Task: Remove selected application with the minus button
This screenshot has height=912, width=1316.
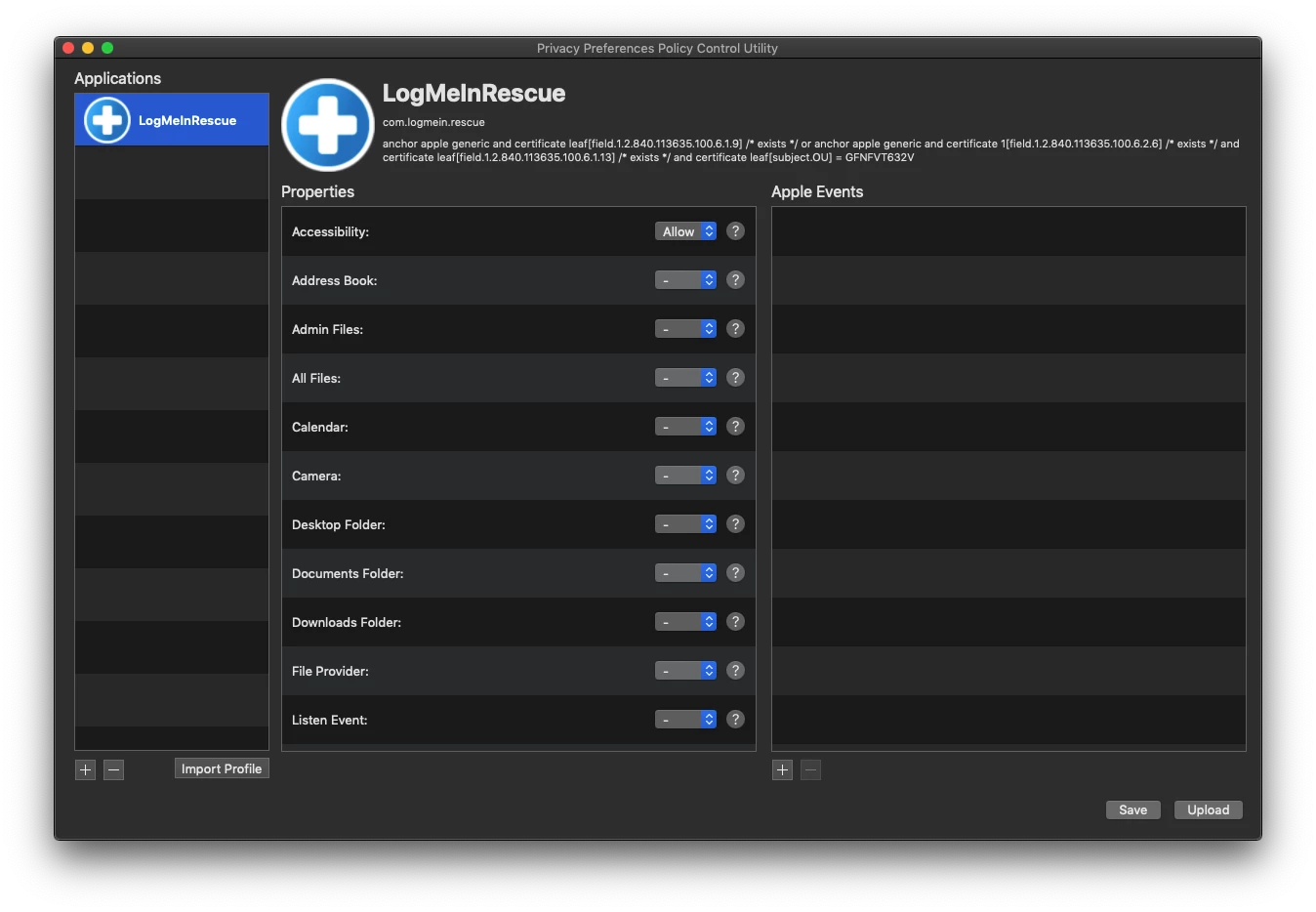Action: point(114,769)
